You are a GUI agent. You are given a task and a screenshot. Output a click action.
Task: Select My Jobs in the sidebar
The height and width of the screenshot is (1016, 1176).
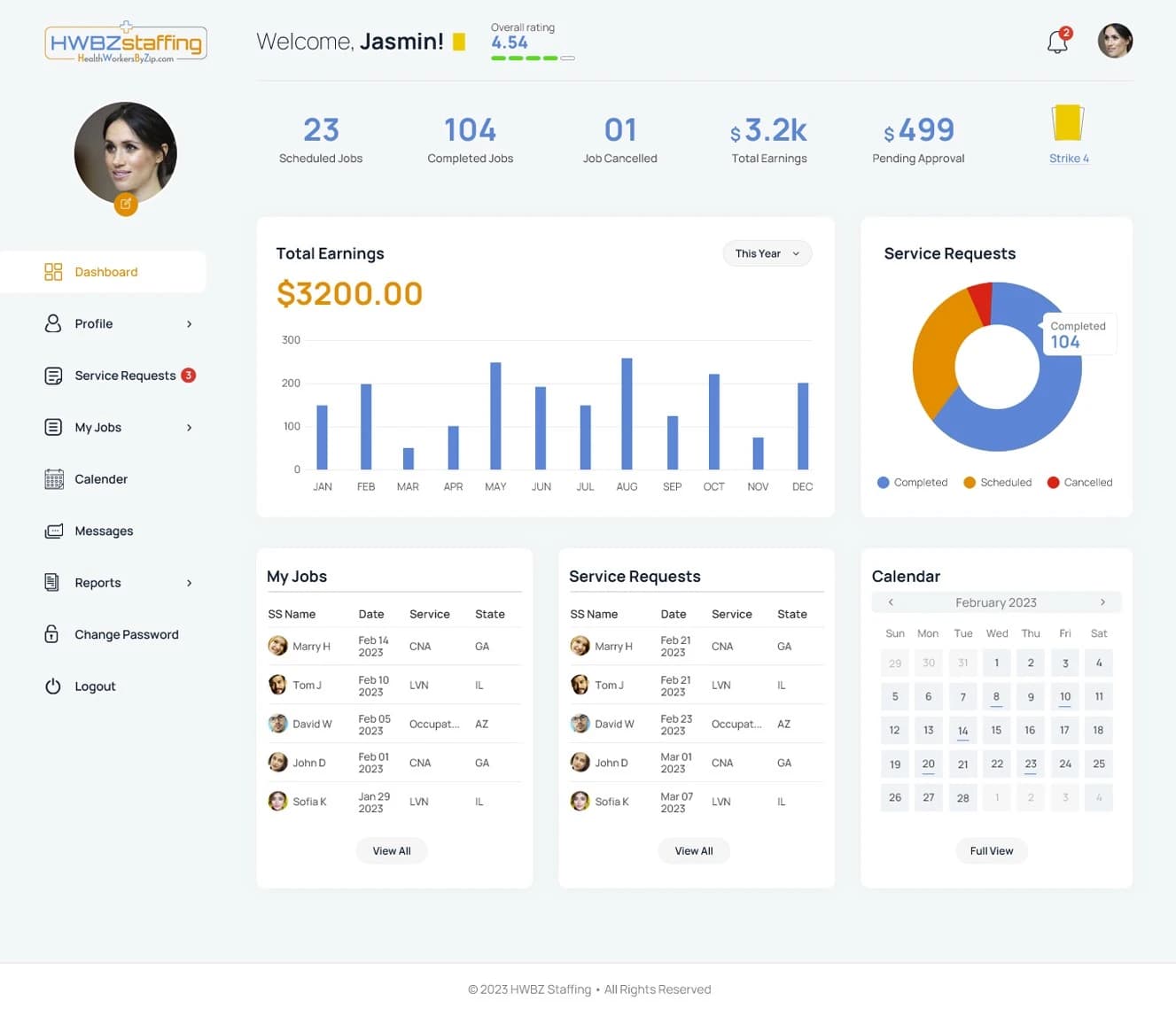(98, 428)
